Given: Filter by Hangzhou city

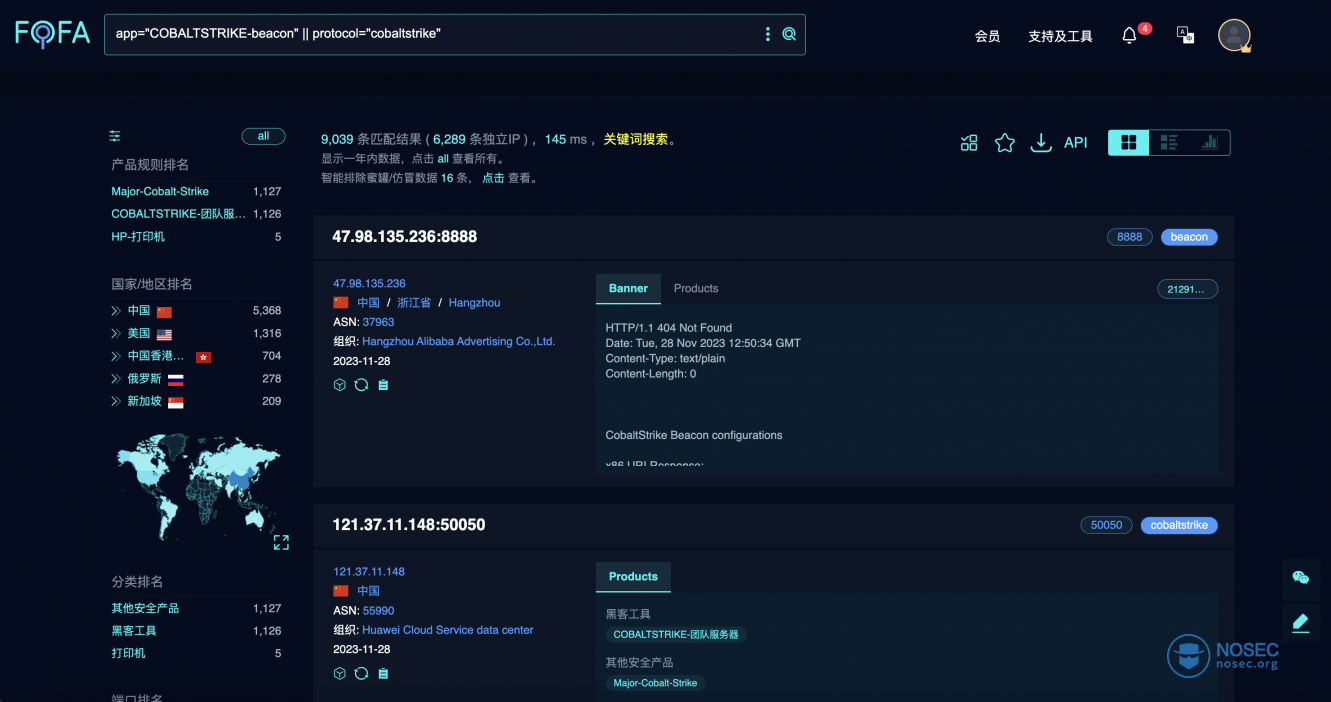Looking at the screenshot, I should click(x=474, y=303).
